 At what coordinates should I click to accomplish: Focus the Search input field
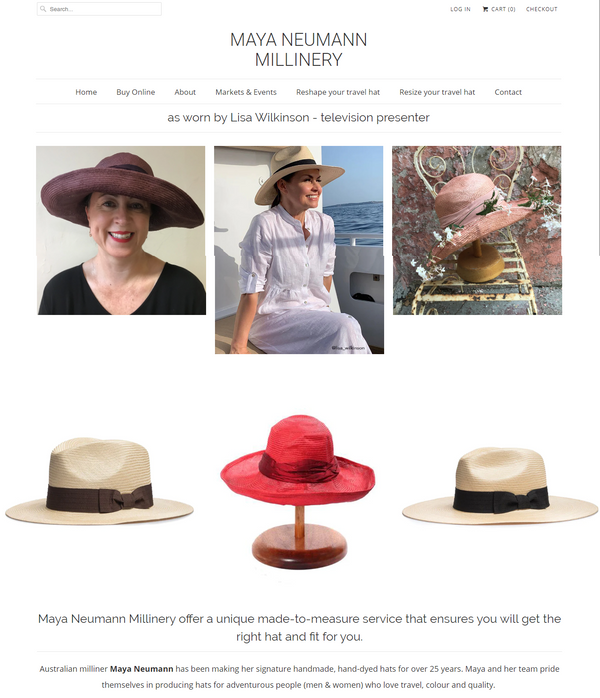click(x=99, y=9)
